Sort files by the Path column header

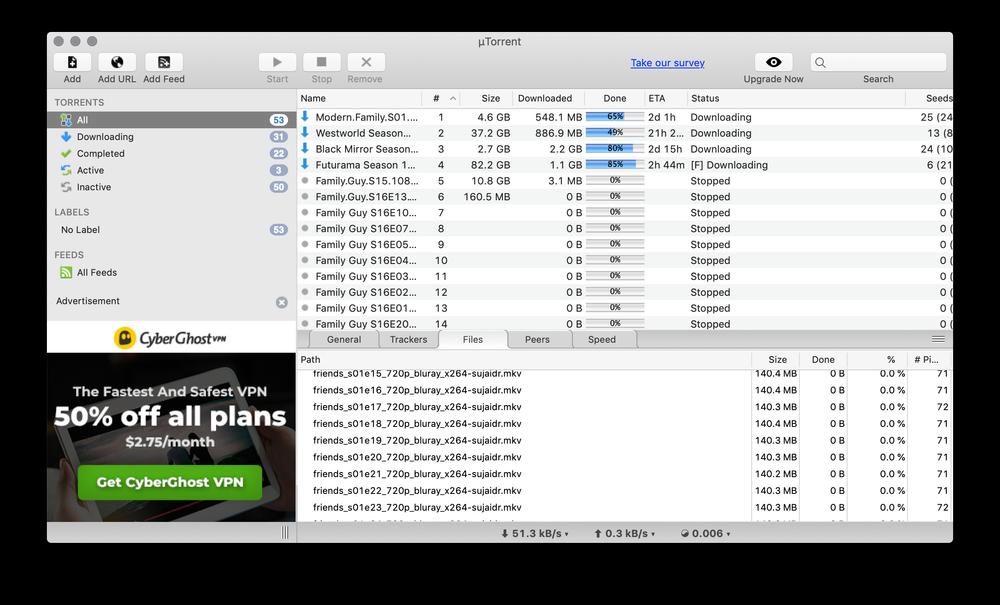[x=524, y=360]
